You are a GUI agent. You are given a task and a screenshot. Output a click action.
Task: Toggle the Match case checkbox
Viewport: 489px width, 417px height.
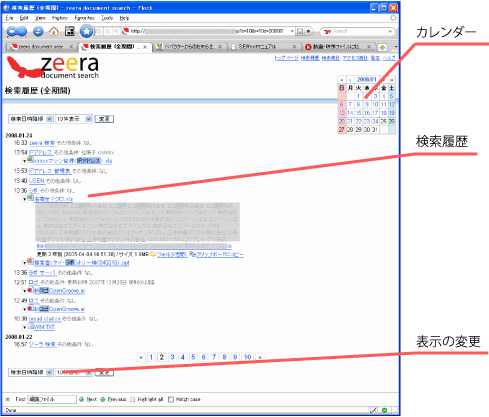coord(171,399)
